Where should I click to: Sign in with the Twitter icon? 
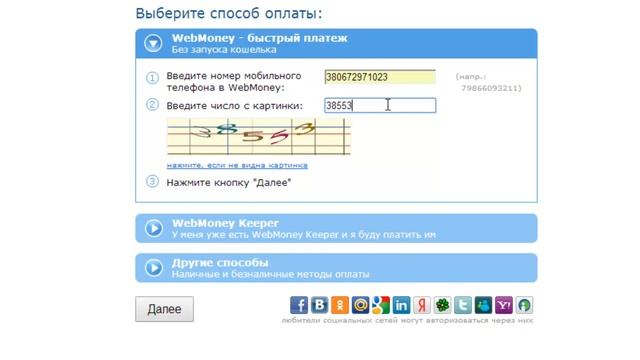[x=463, y=305]
